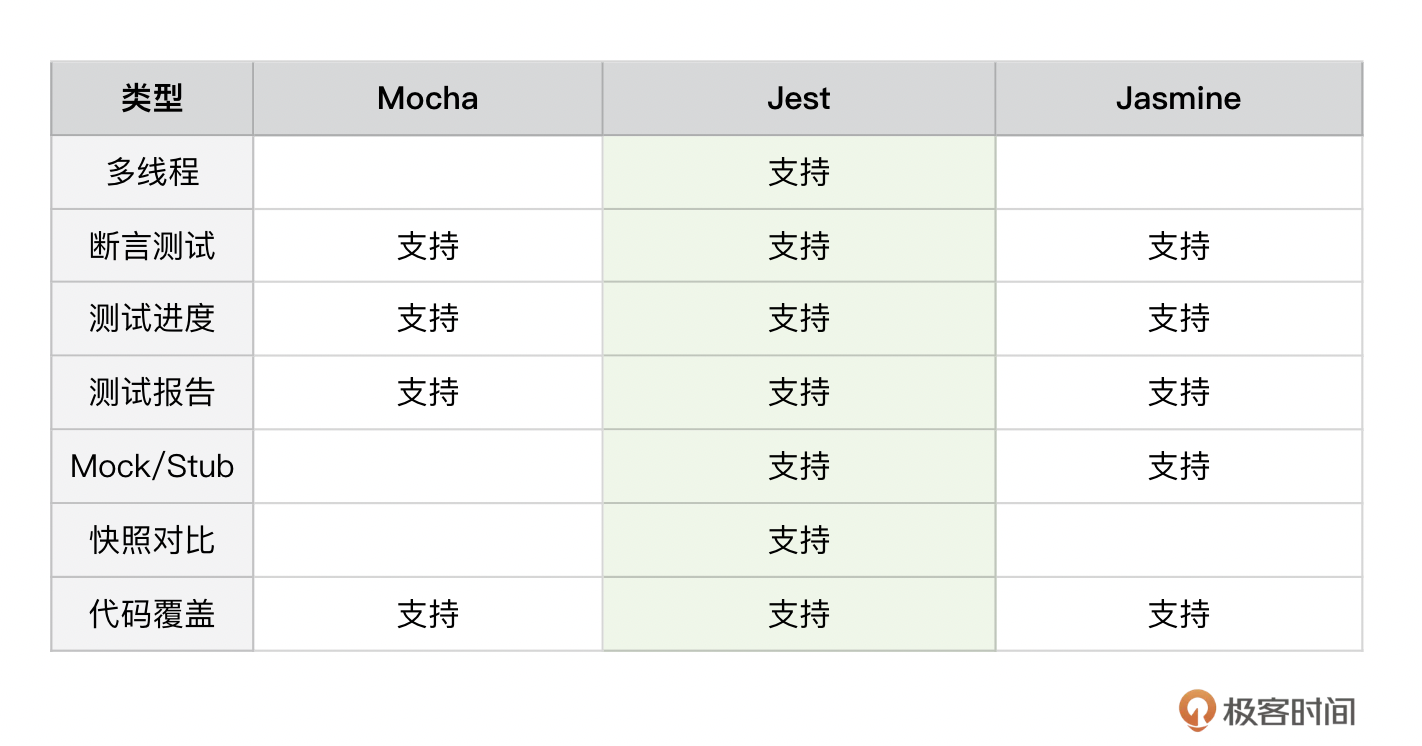
Task: Click the Mock/Stub row label
Action: point(152,466)
